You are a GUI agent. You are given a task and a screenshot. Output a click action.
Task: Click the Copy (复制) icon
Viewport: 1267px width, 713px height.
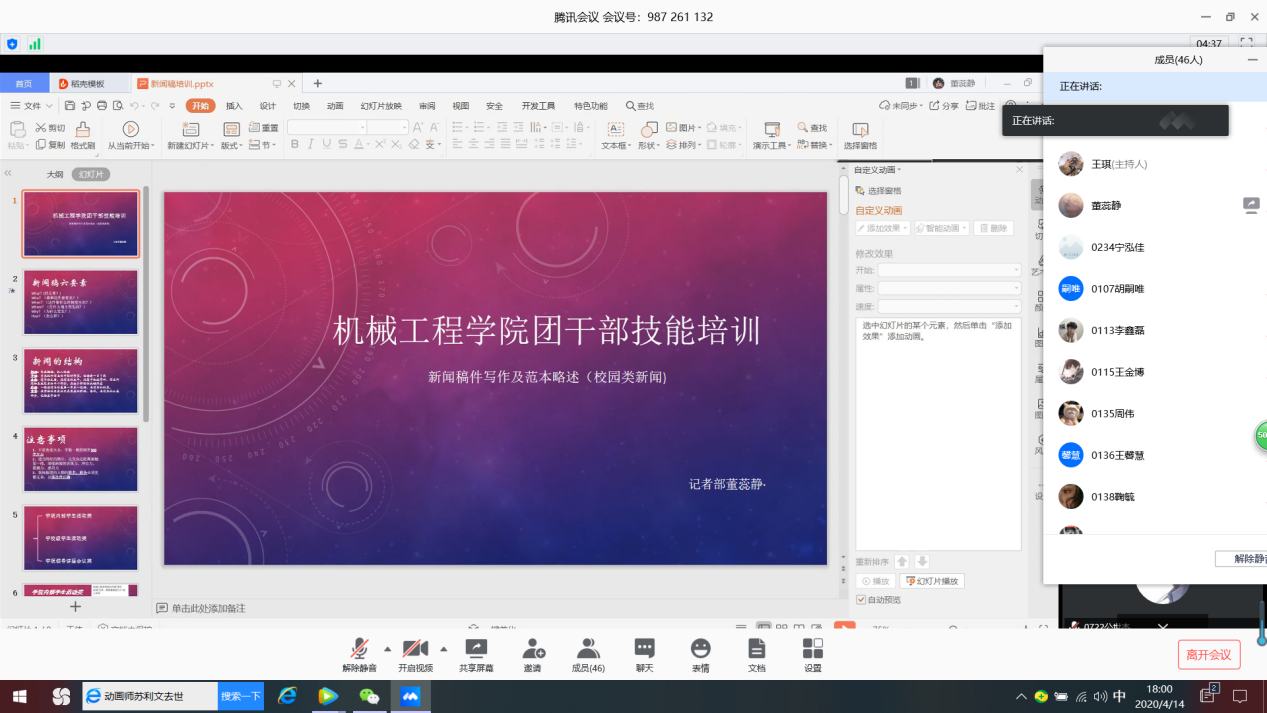pos(41,145)
